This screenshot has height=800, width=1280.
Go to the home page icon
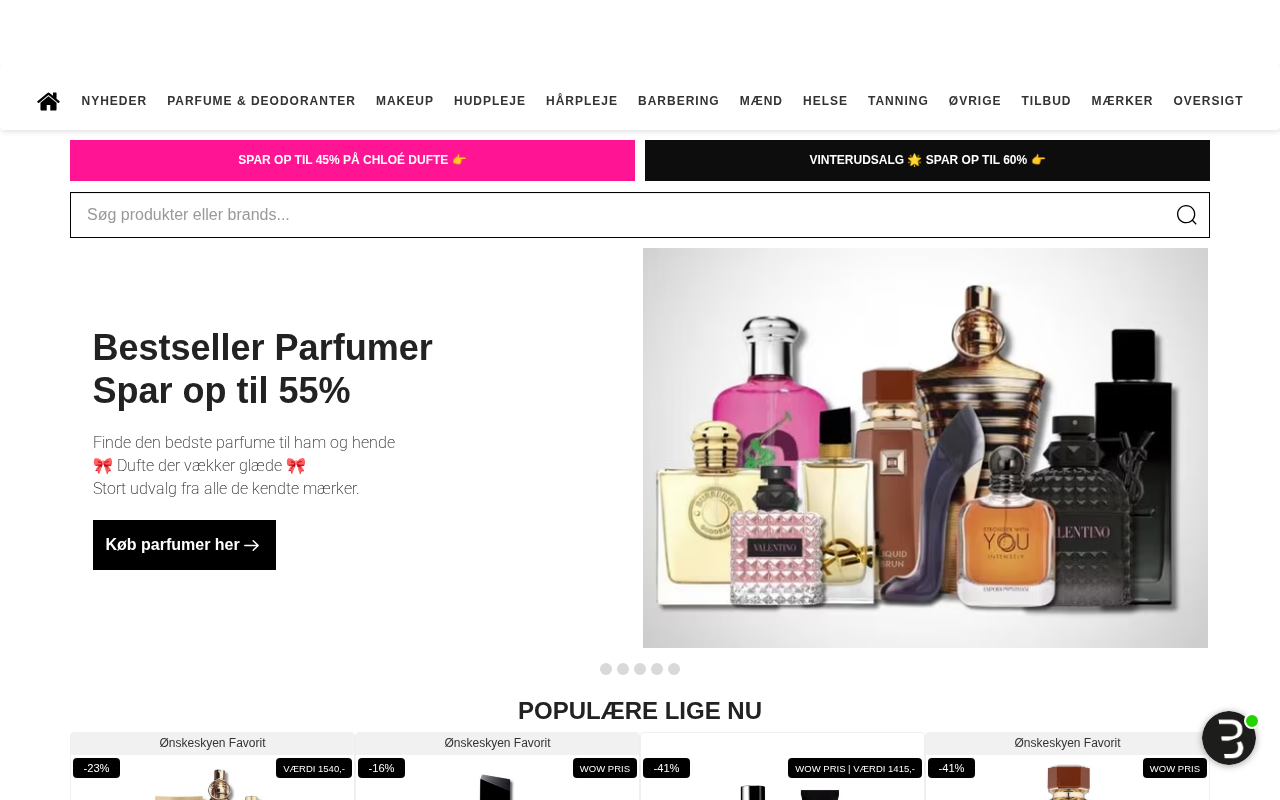(x=48, y=101)
